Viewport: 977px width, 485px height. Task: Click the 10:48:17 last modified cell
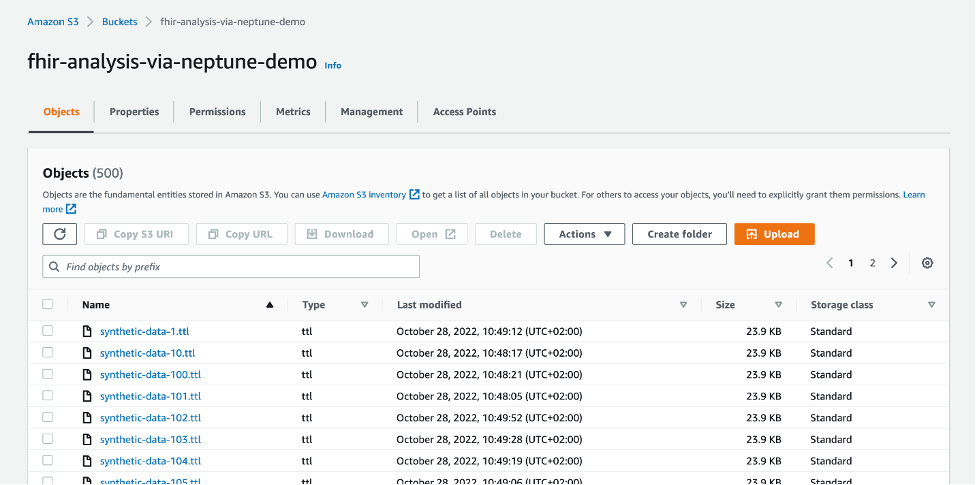(489, 353)
